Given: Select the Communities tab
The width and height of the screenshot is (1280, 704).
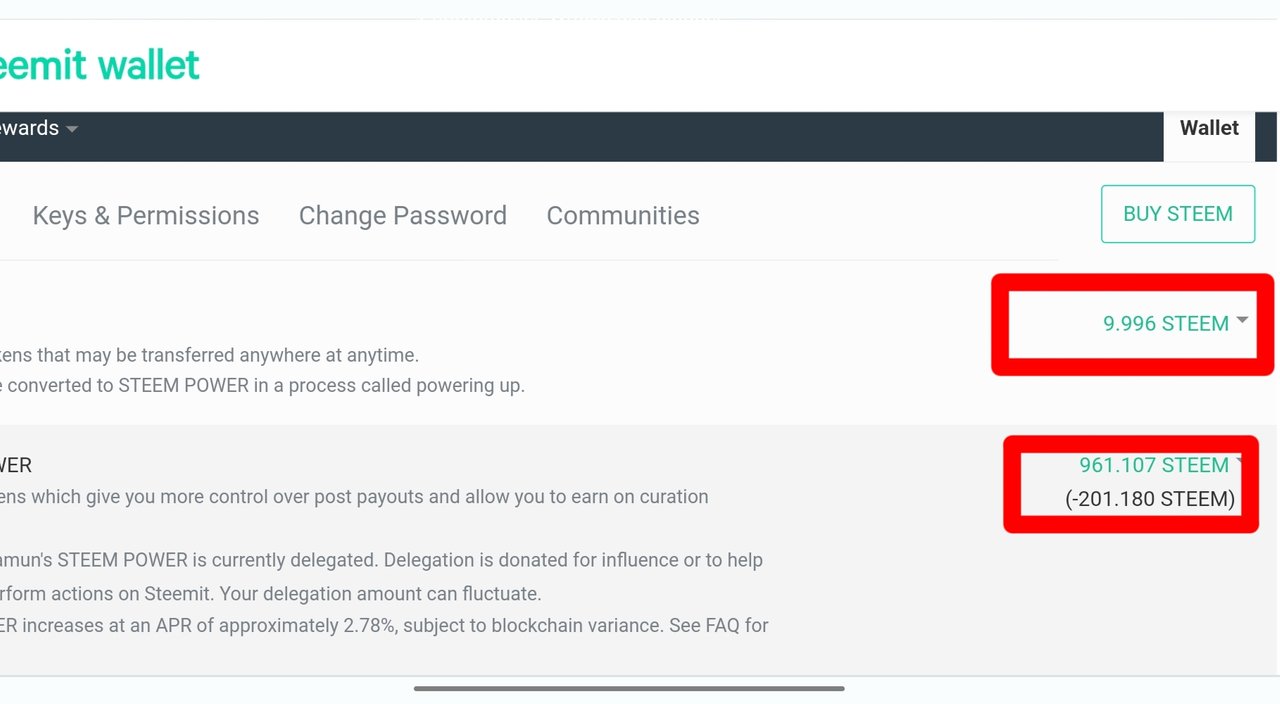Looking at the screenshot, I should pyautogui.click(x=622, y=216).
